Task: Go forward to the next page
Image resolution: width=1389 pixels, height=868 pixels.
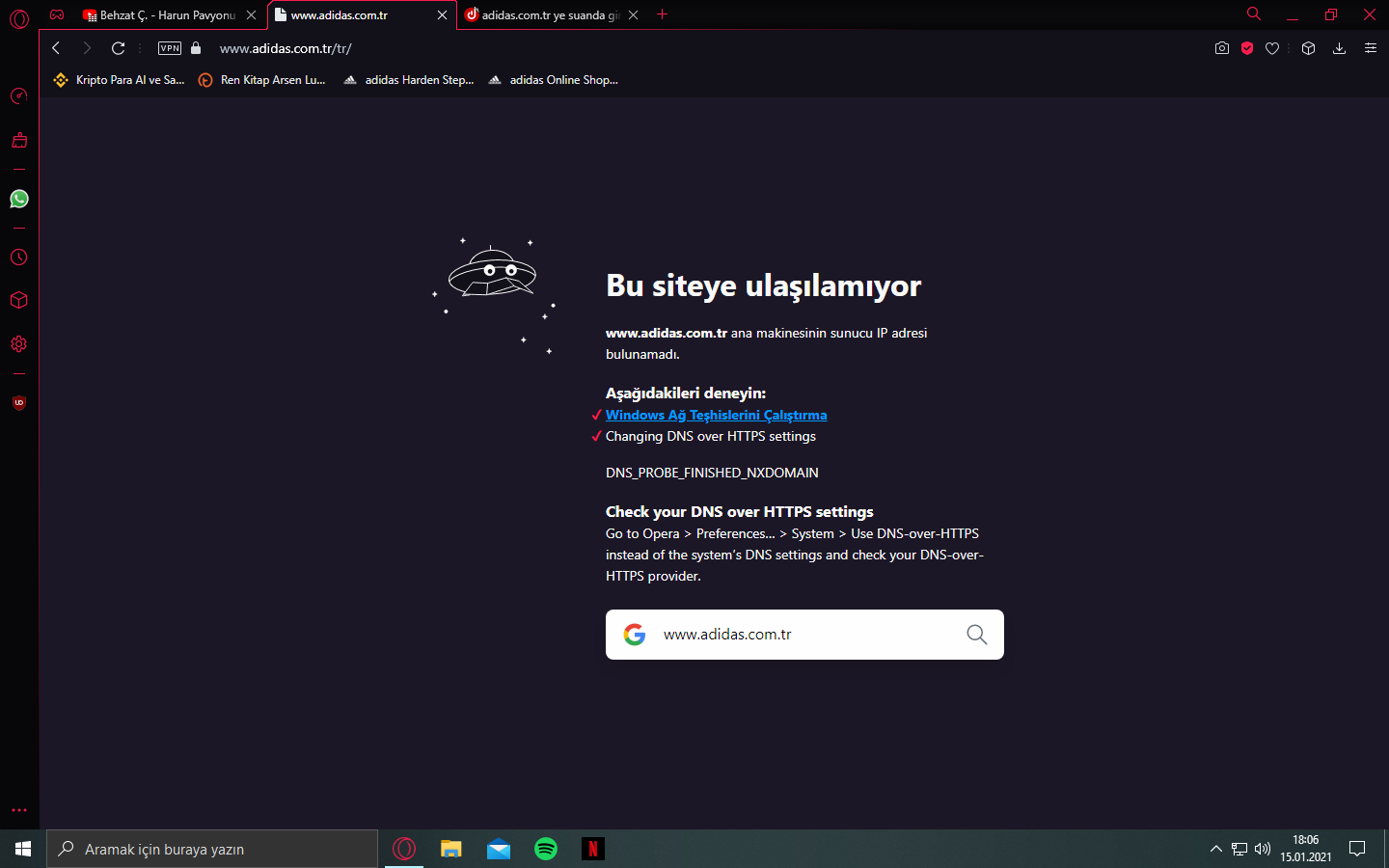Action: [x=87, y=48]
